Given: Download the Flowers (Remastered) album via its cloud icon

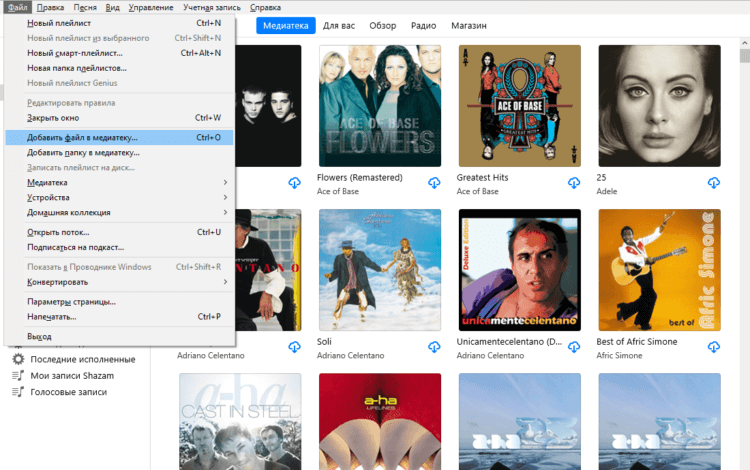Looking at the screenshot, I should coord(434,183).
